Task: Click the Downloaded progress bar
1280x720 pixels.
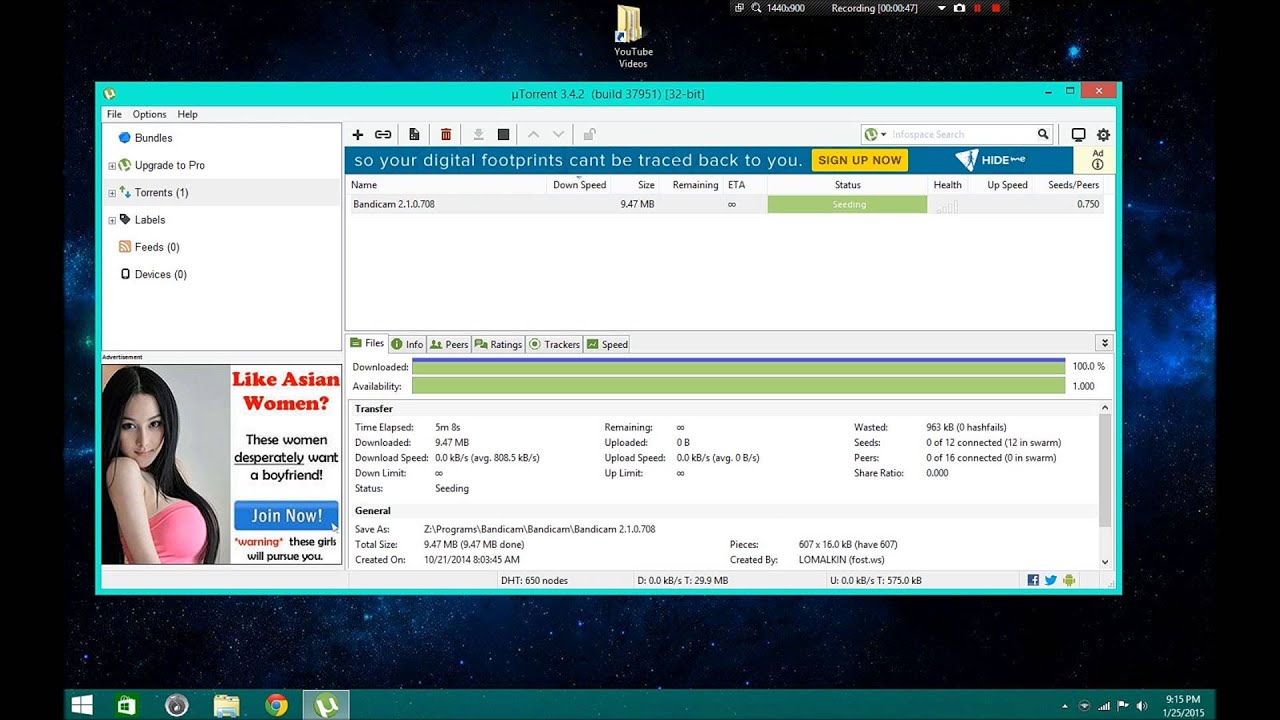Action: (738, 367)
